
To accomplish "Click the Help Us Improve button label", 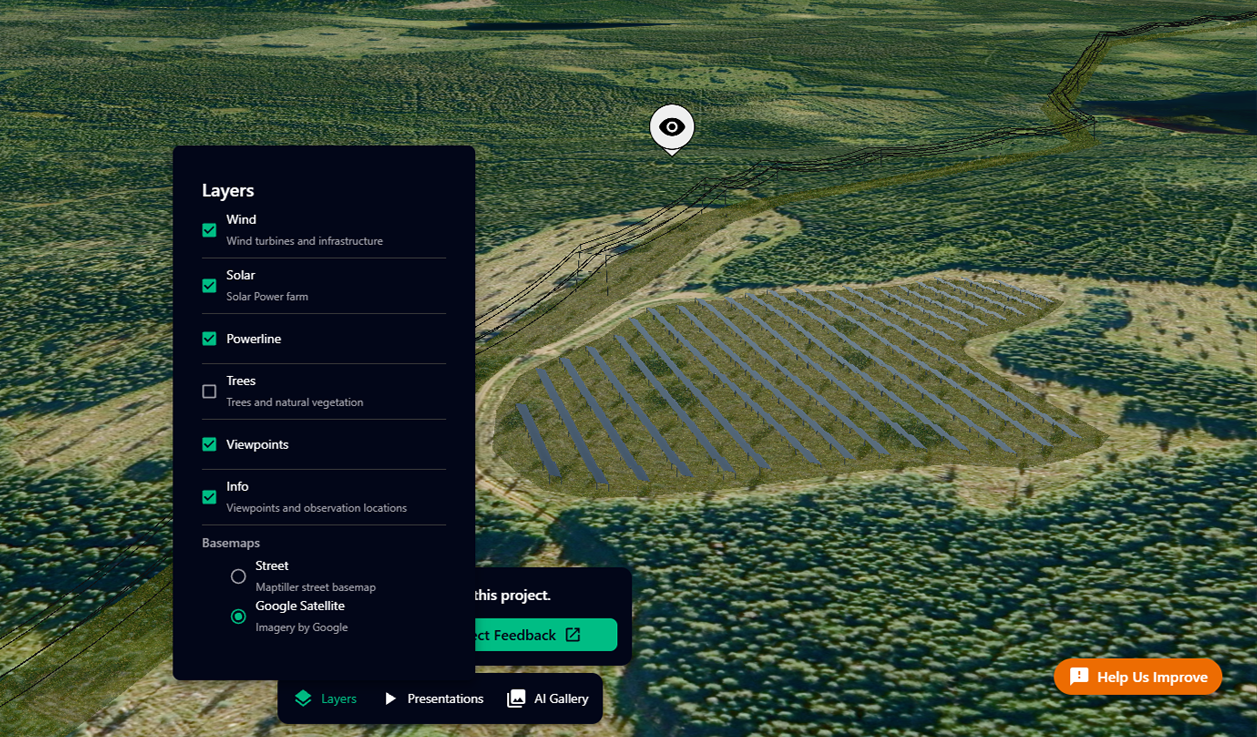I will [x=1152, y=677].
